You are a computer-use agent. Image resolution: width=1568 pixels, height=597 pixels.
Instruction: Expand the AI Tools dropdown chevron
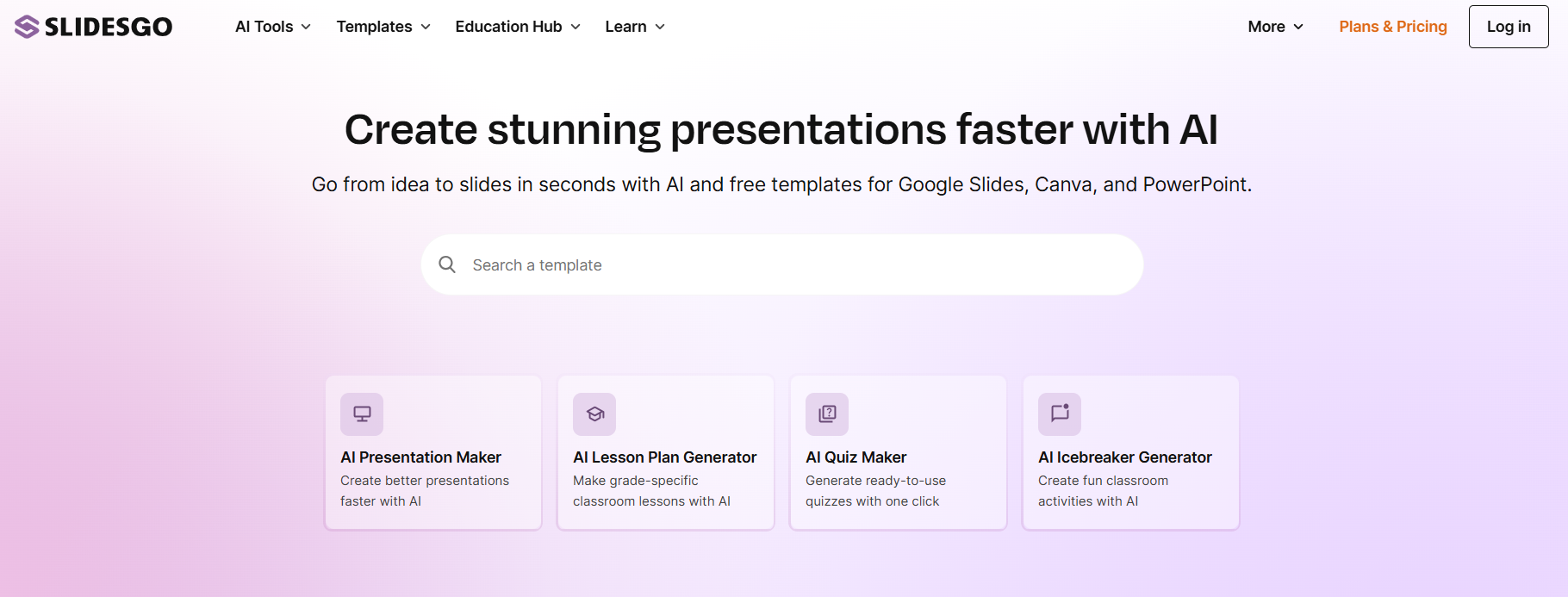(x=306, y=27)
